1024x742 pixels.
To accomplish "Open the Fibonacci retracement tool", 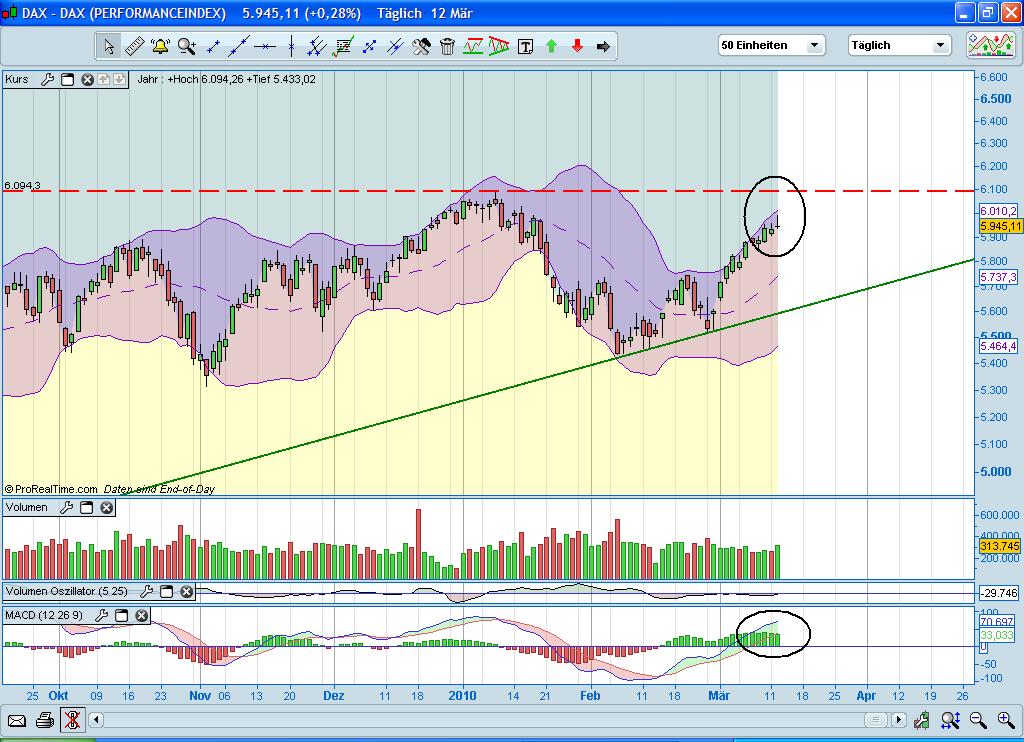I will click(343, 46).
